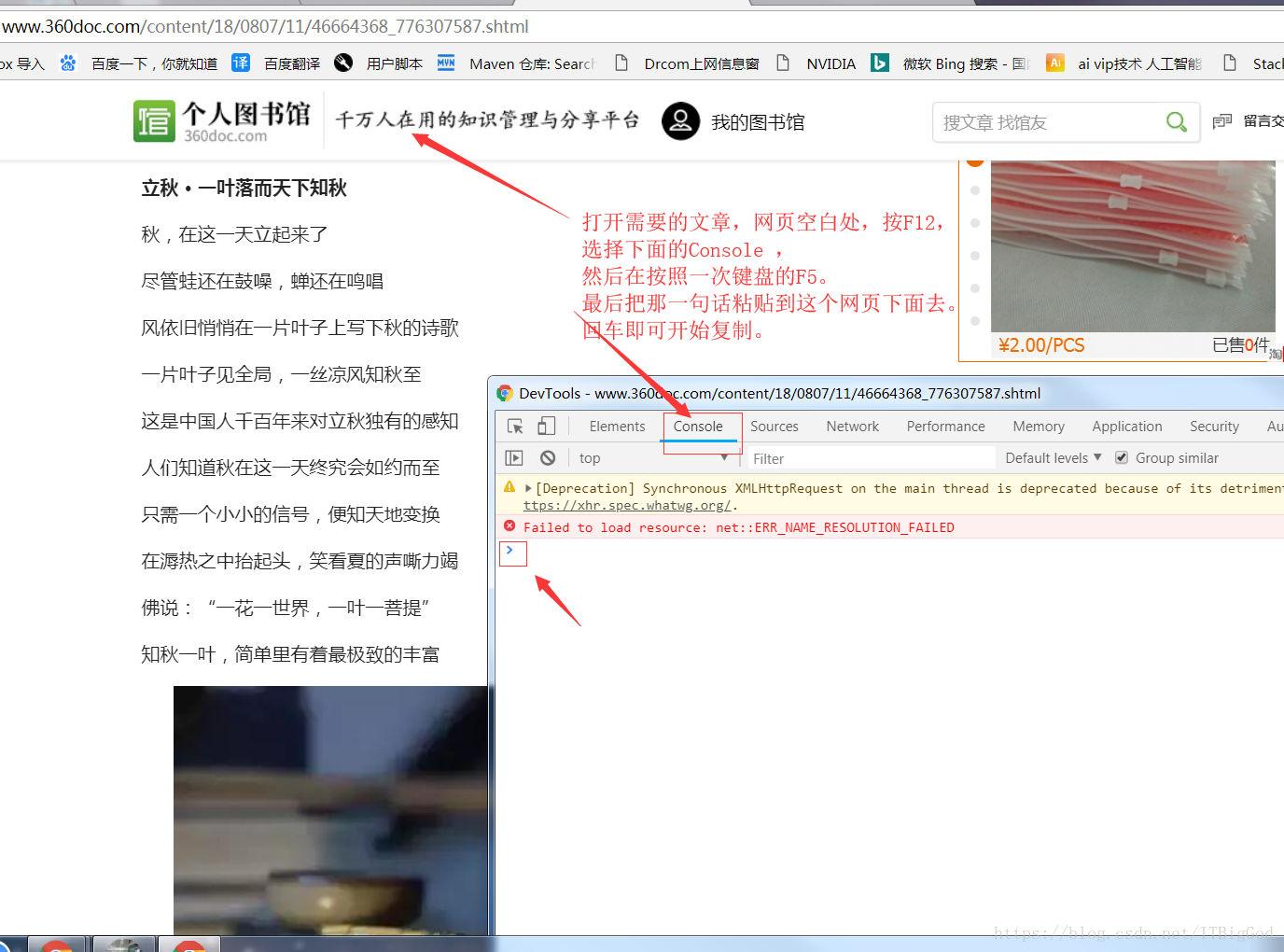
Task: Click the Baidu paw bookmark icon
Action: click(x=68, y=63)
